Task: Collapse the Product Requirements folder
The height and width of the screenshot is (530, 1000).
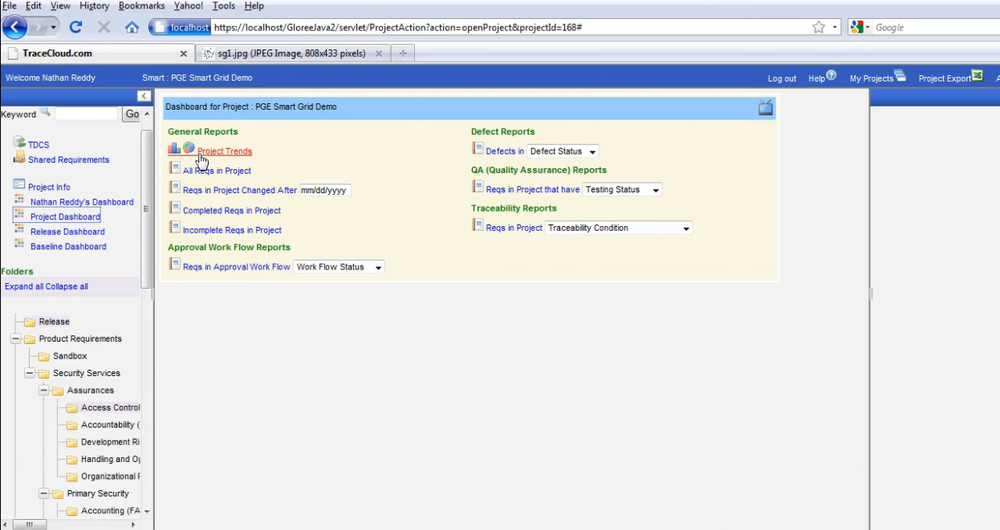Action: pos(16,339)
